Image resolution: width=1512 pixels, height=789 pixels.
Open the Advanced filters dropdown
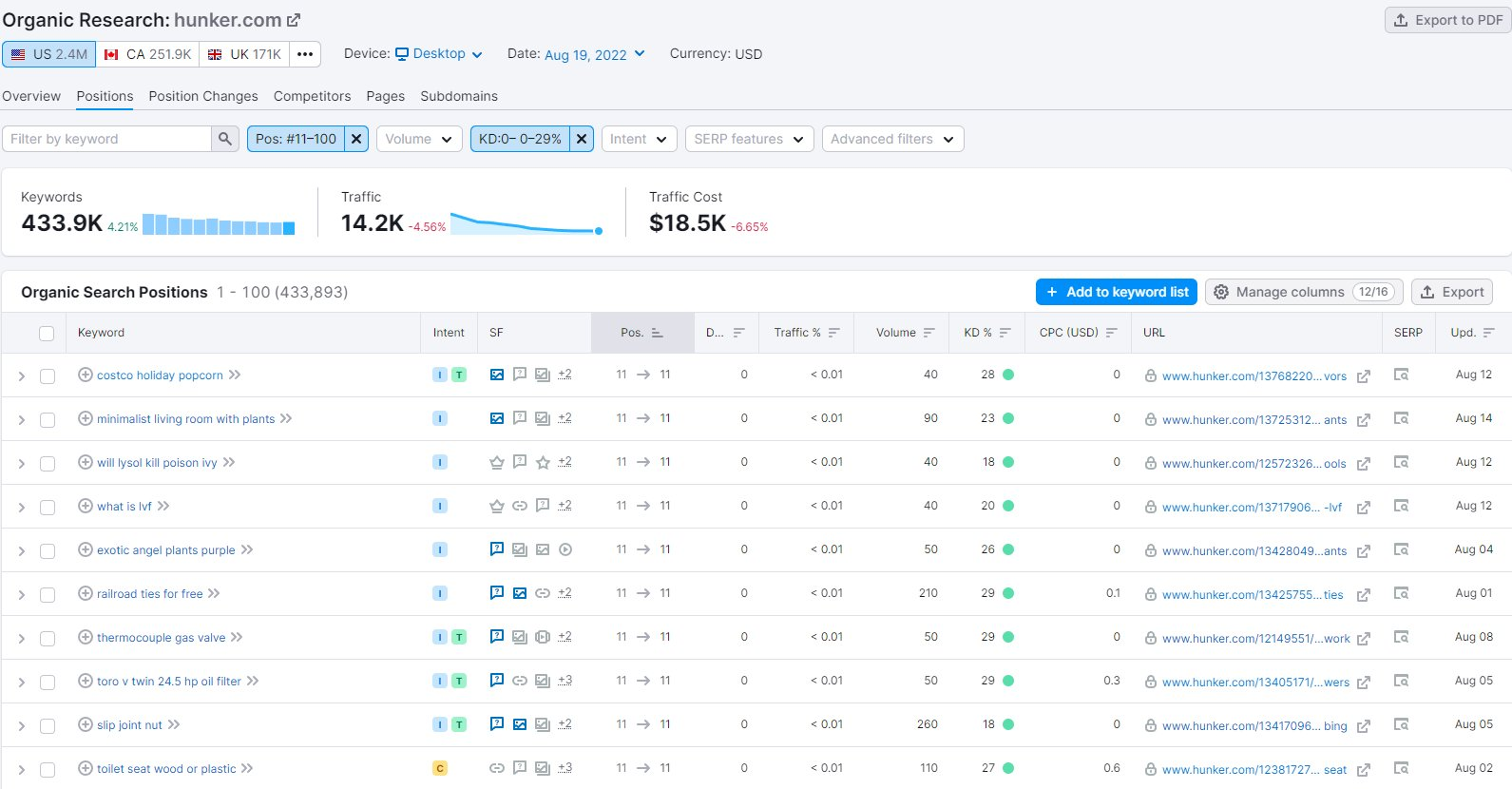click(x=893, y=139)
